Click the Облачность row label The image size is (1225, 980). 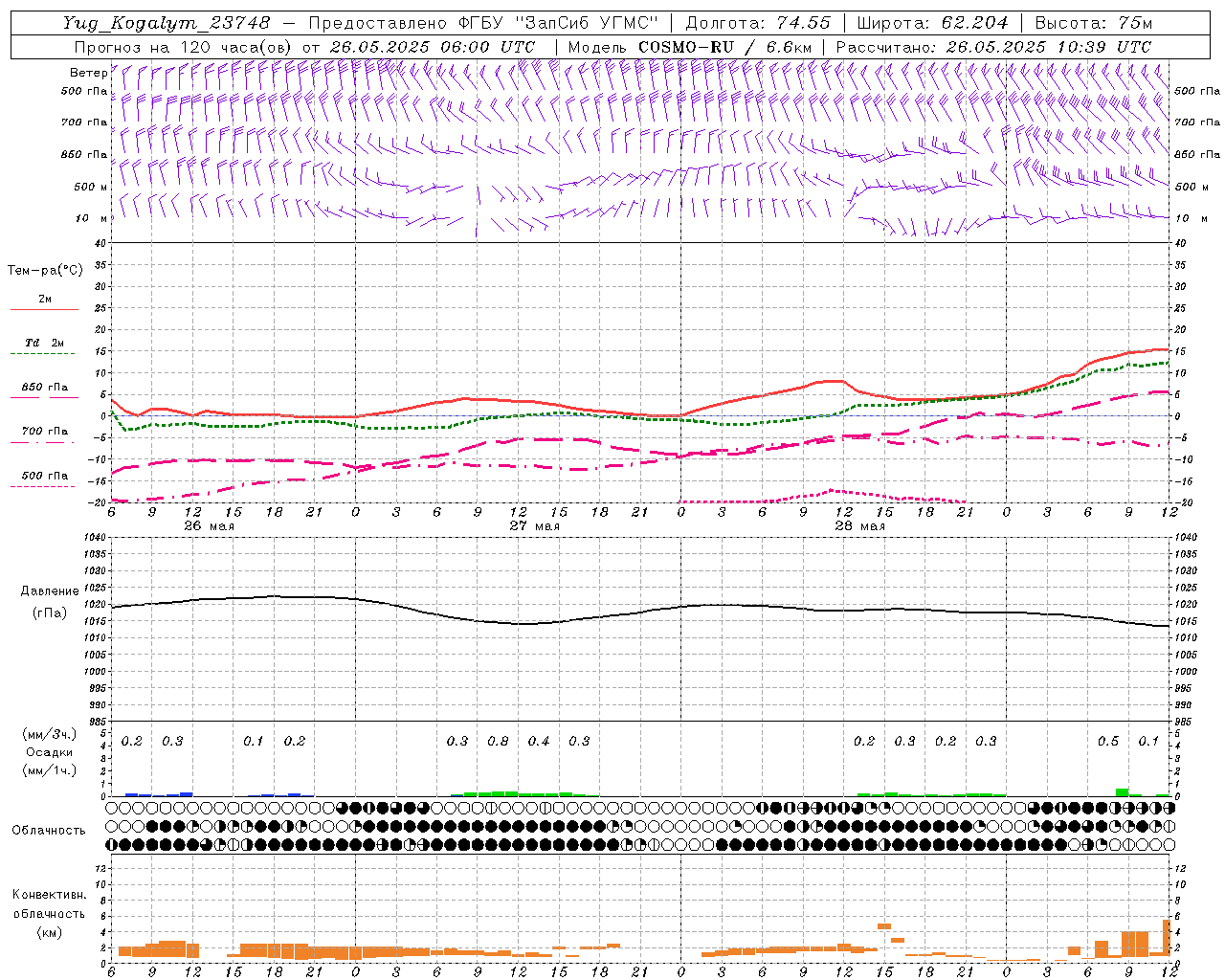point(49,831)
